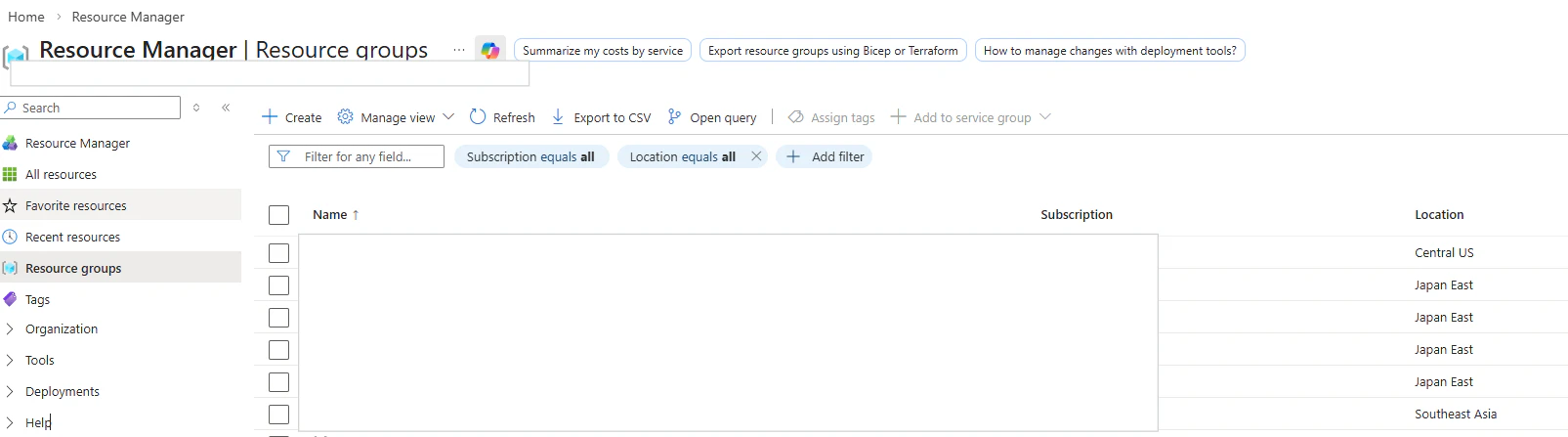The width and height of the screenshot is (1568, 437).
Task: Click the Resource groups cube icon
Action: coord(10,268)
